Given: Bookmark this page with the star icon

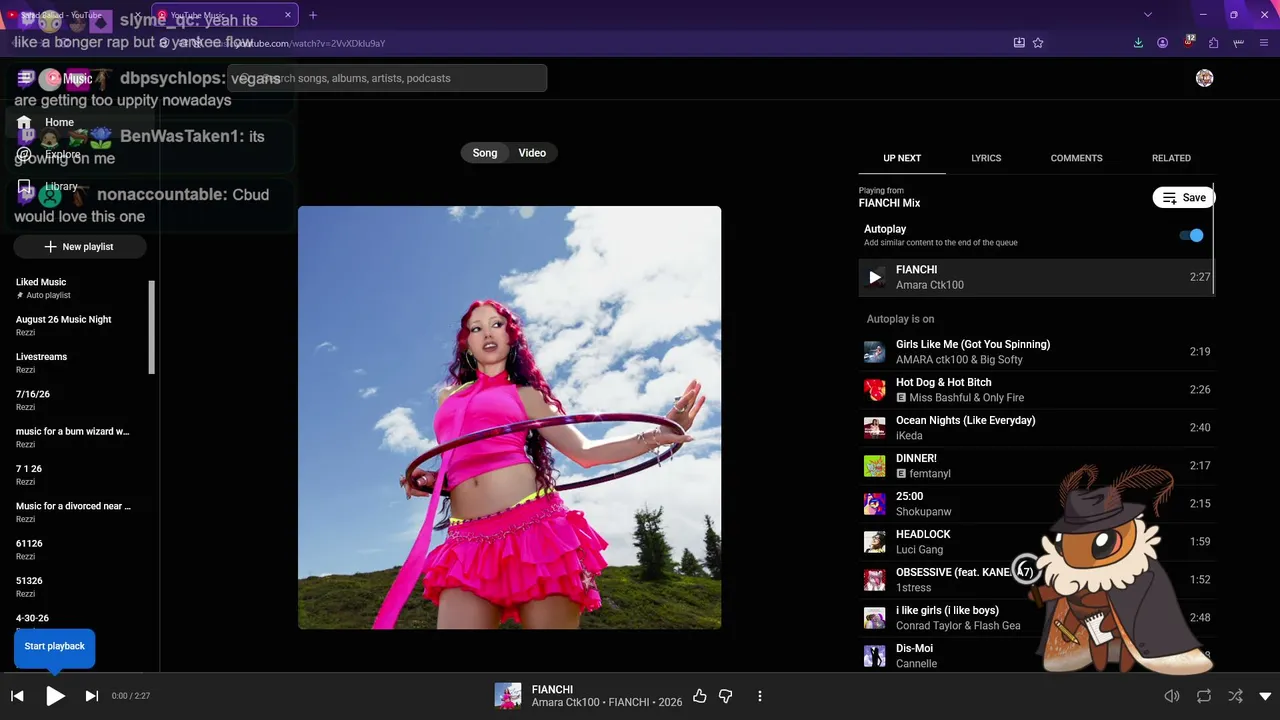Looking at the screenshot, I should [x=1038, y=43].
